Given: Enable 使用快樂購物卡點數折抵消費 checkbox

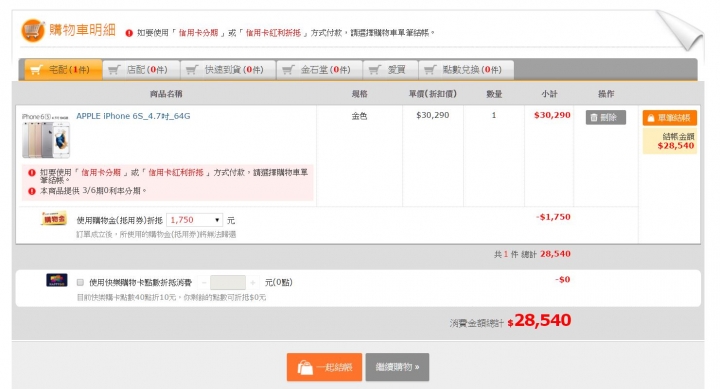Looking at the screenshot, I should pyautogui.click(x=80, y=282).
